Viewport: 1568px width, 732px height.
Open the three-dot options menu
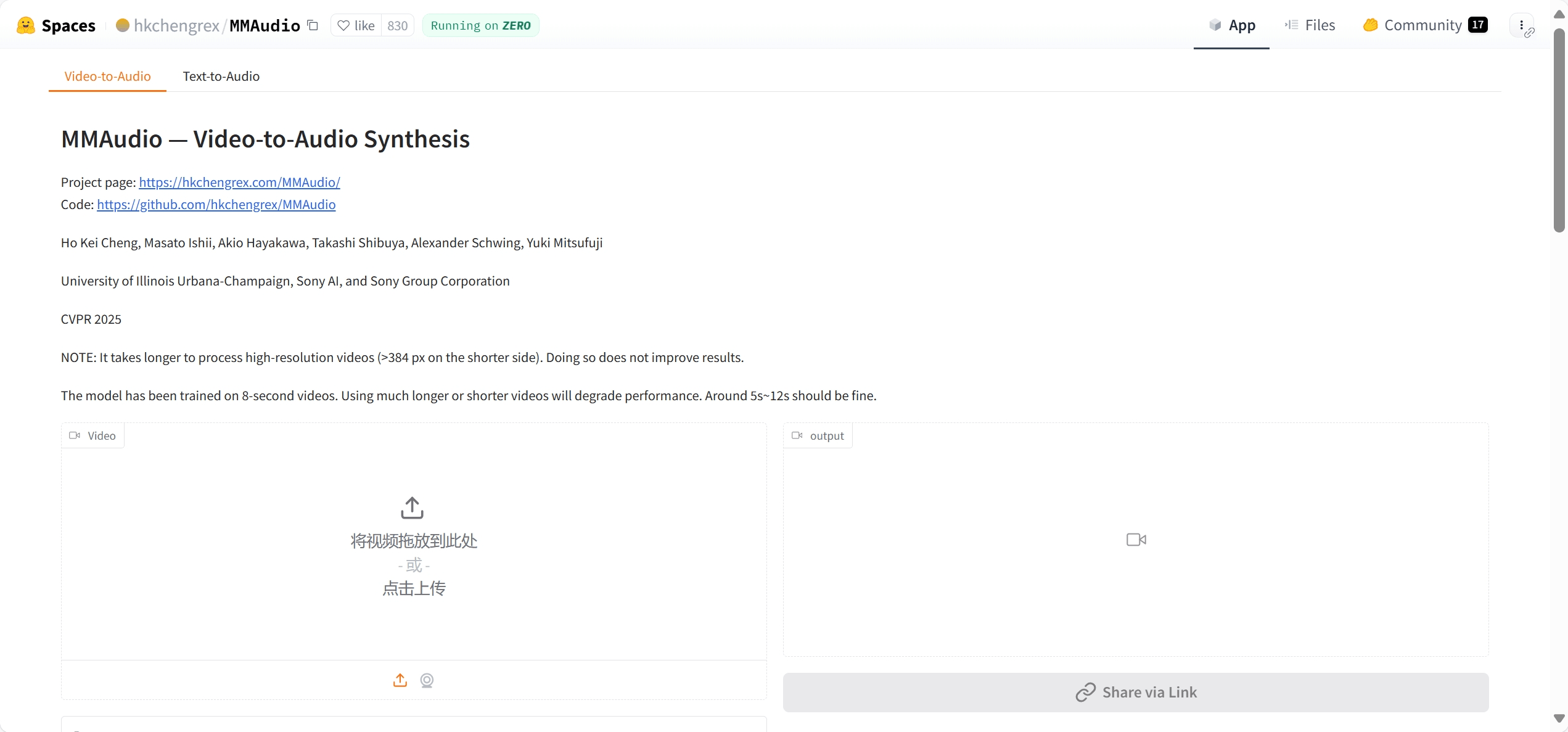(x=1522, y=25)
